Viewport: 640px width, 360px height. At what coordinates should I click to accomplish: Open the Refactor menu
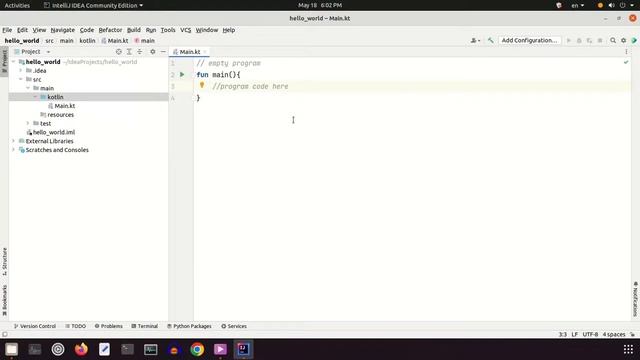click(110, 30)
